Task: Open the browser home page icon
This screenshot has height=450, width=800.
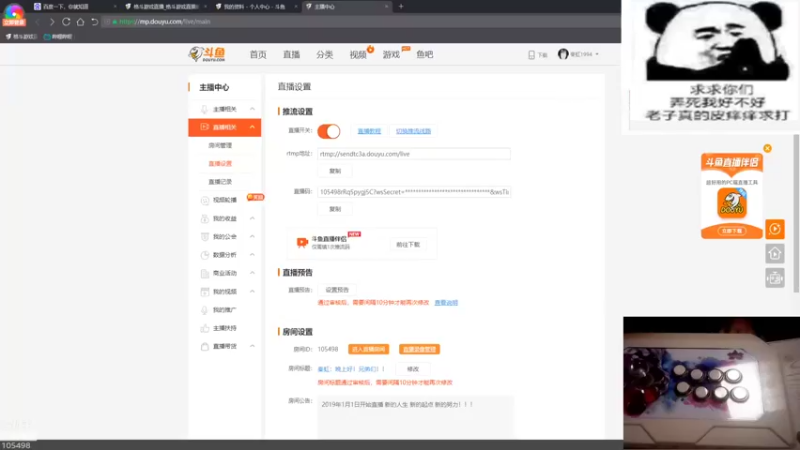Action: click(80, 22)
